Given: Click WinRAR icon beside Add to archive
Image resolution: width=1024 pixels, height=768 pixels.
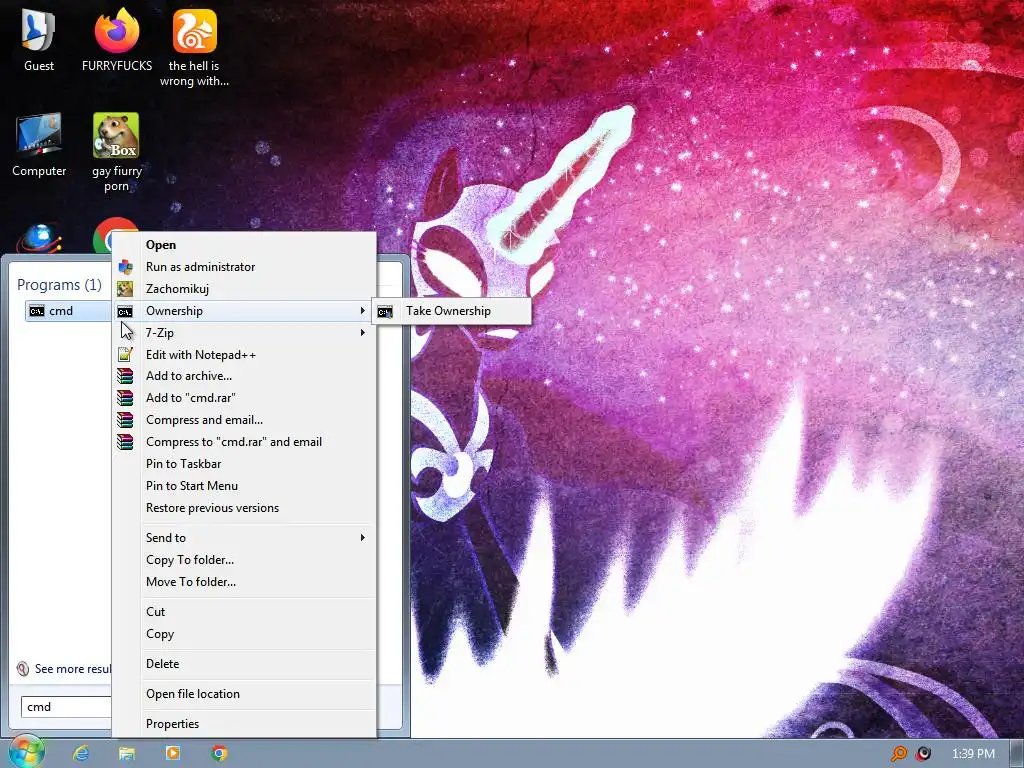Looking at the screenshot, I should coord(125,376).
